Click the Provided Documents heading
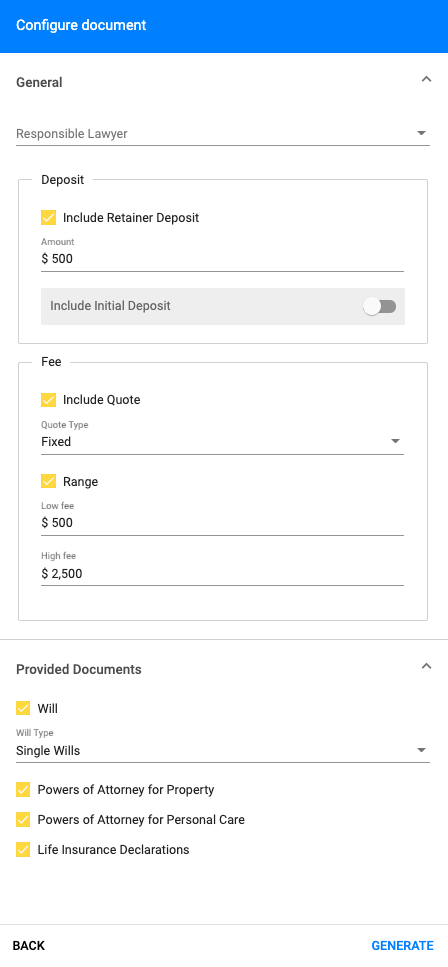Viewport: 448px width, 967px height. [79, 670]
